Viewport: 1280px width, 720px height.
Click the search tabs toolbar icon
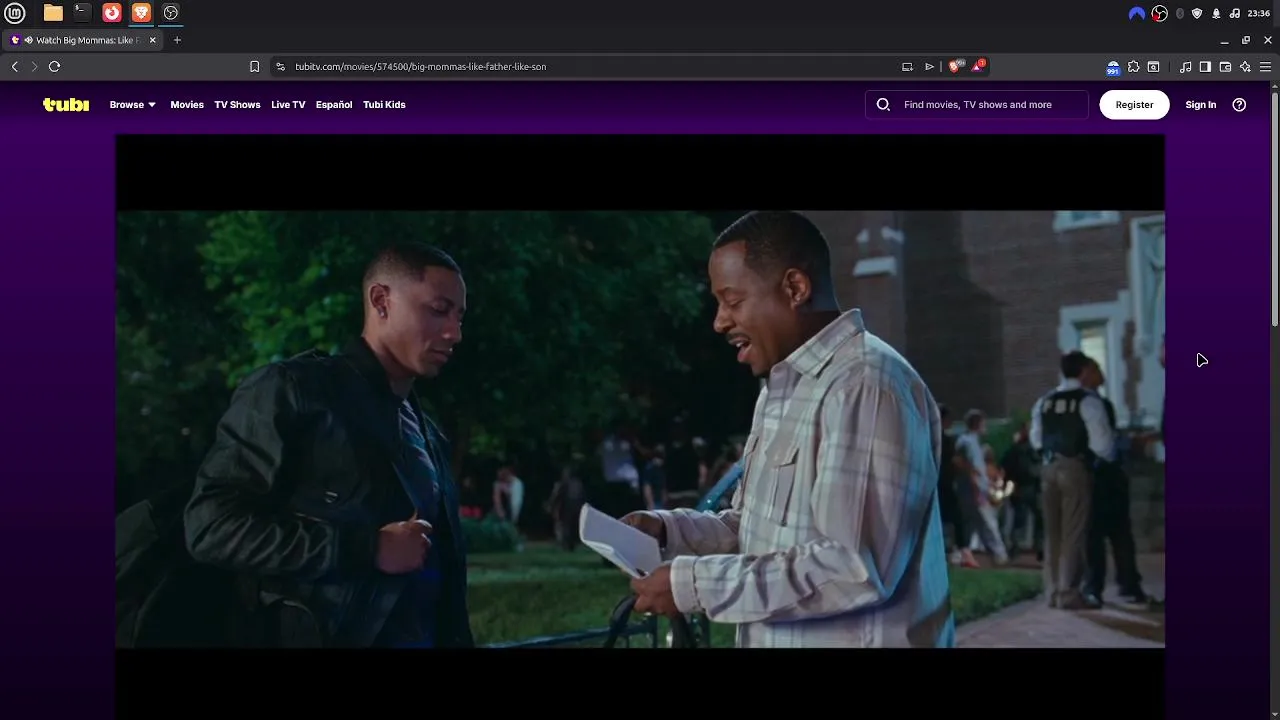(1153, 66)
